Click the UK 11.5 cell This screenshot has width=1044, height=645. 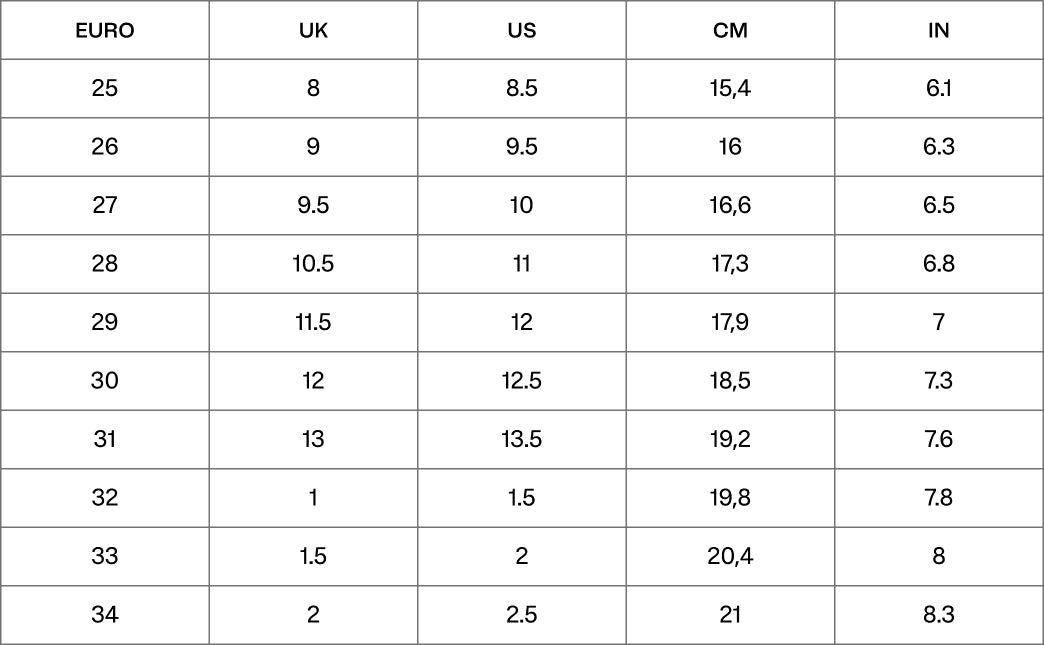(313, 323)
